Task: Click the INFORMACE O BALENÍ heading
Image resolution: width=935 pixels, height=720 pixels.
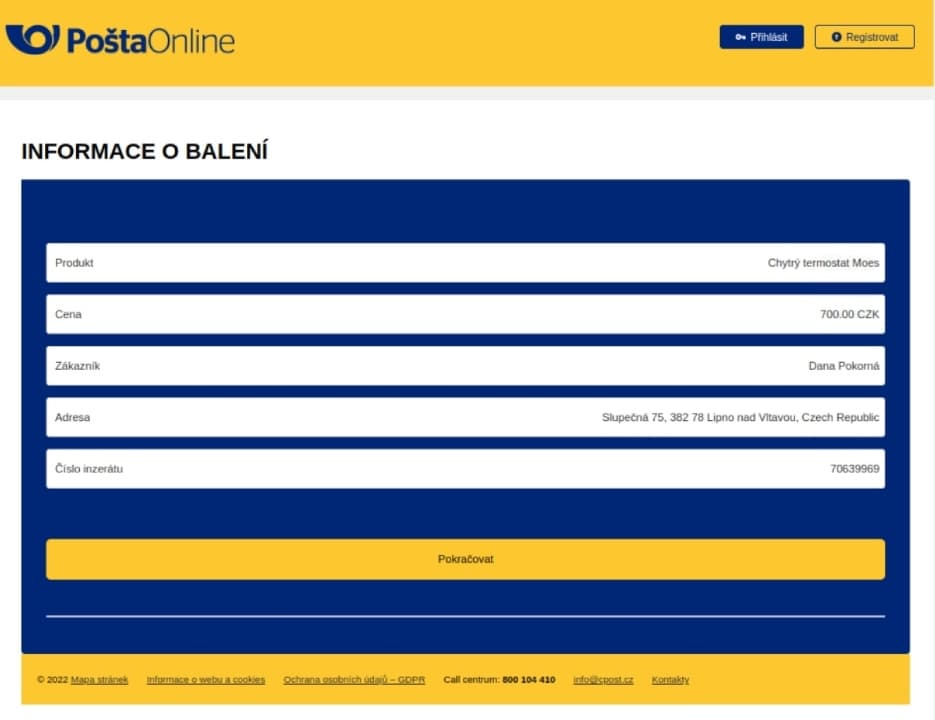Action: click(x=144, y=152)
